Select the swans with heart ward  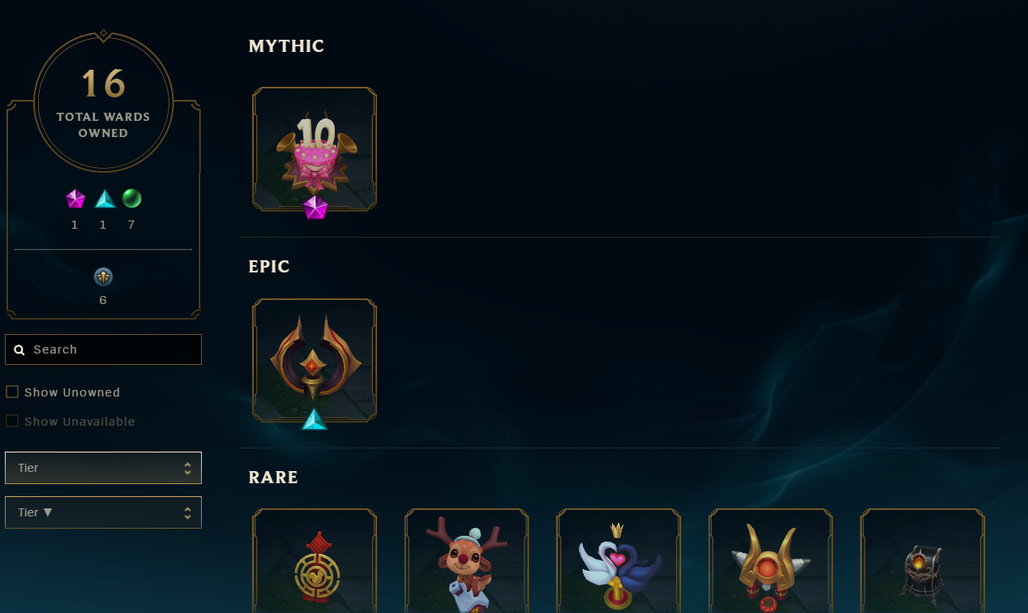pos(618,561)
